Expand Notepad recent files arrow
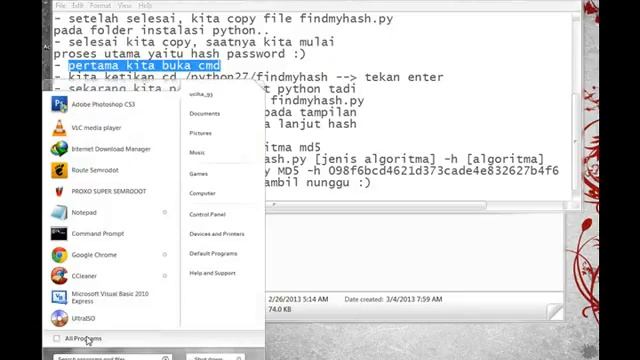640x360 pixels. click(x=164, y=212)
